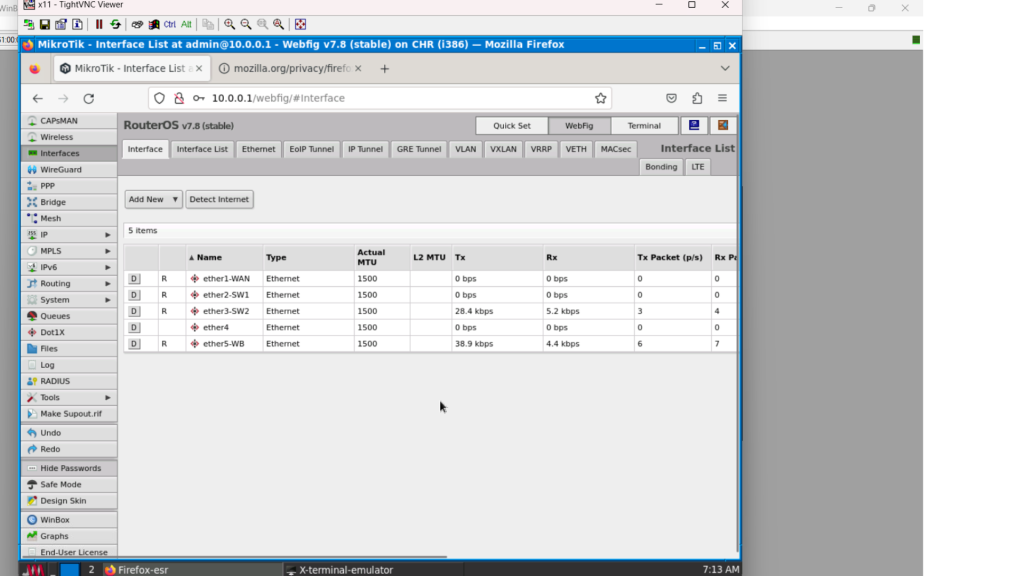Image resolution: width=1024 pixels, height=576 pixels.
Task: Disable ether4 using its D button
Action: (134, 327)
